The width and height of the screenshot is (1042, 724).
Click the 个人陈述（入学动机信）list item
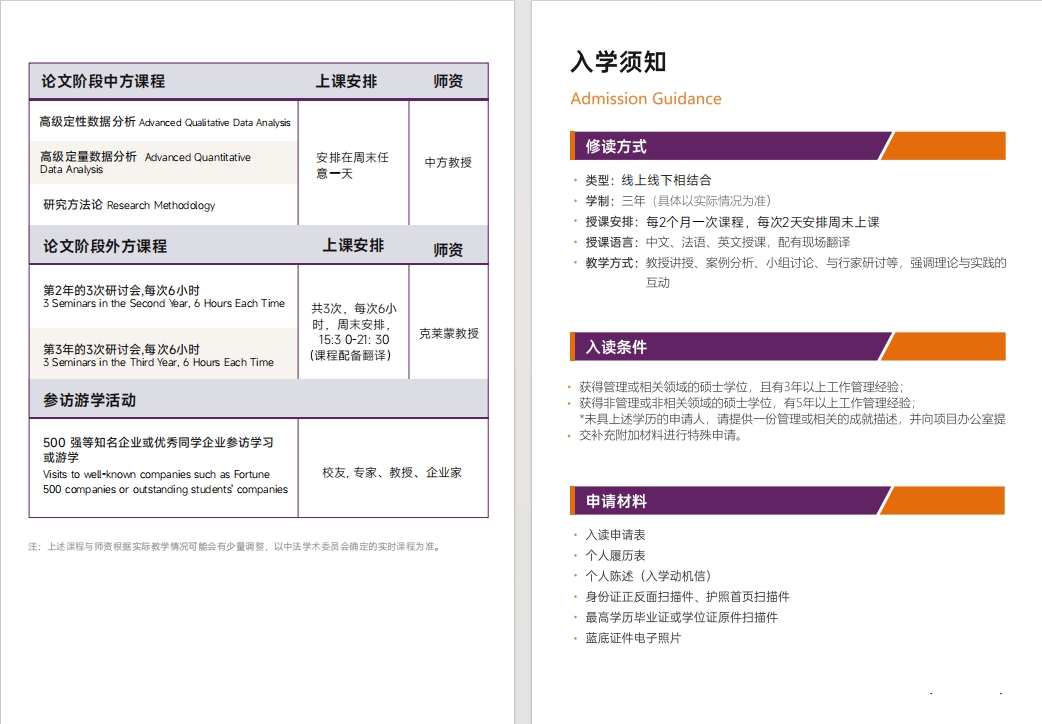pyautogui.click(x=648, y=576)
